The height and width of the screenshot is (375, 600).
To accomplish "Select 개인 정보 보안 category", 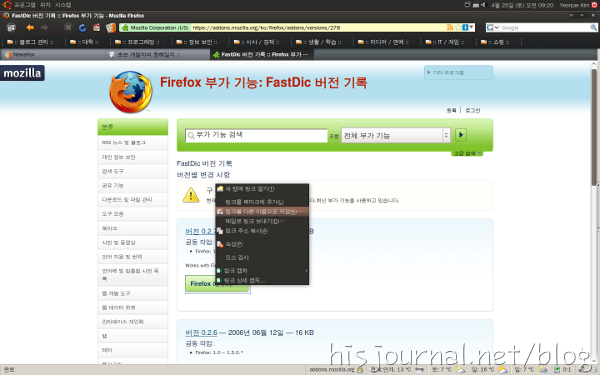I will point(132,157).
